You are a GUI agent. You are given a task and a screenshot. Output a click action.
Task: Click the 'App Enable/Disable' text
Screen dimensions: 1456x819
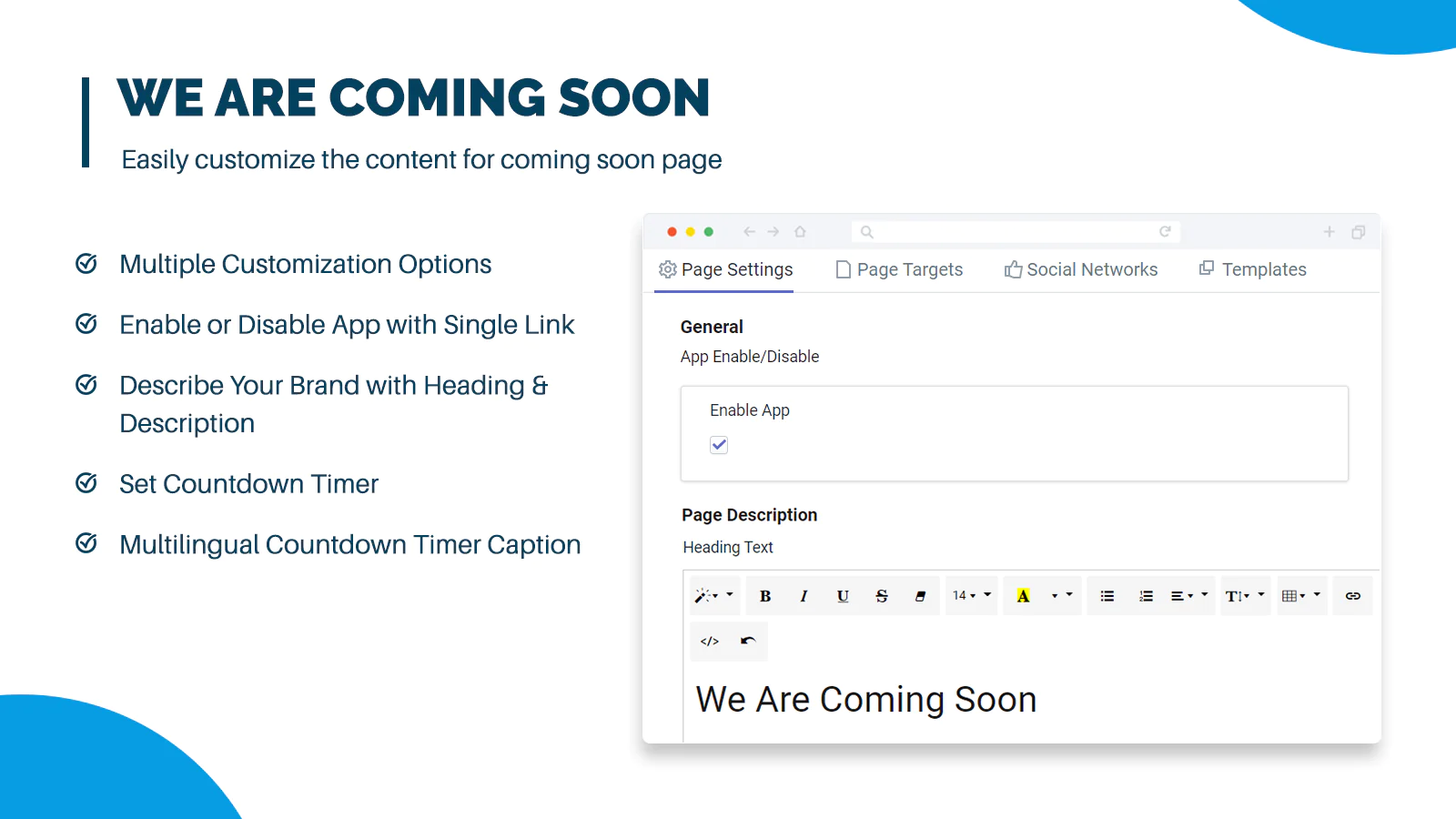pos(750,357)
